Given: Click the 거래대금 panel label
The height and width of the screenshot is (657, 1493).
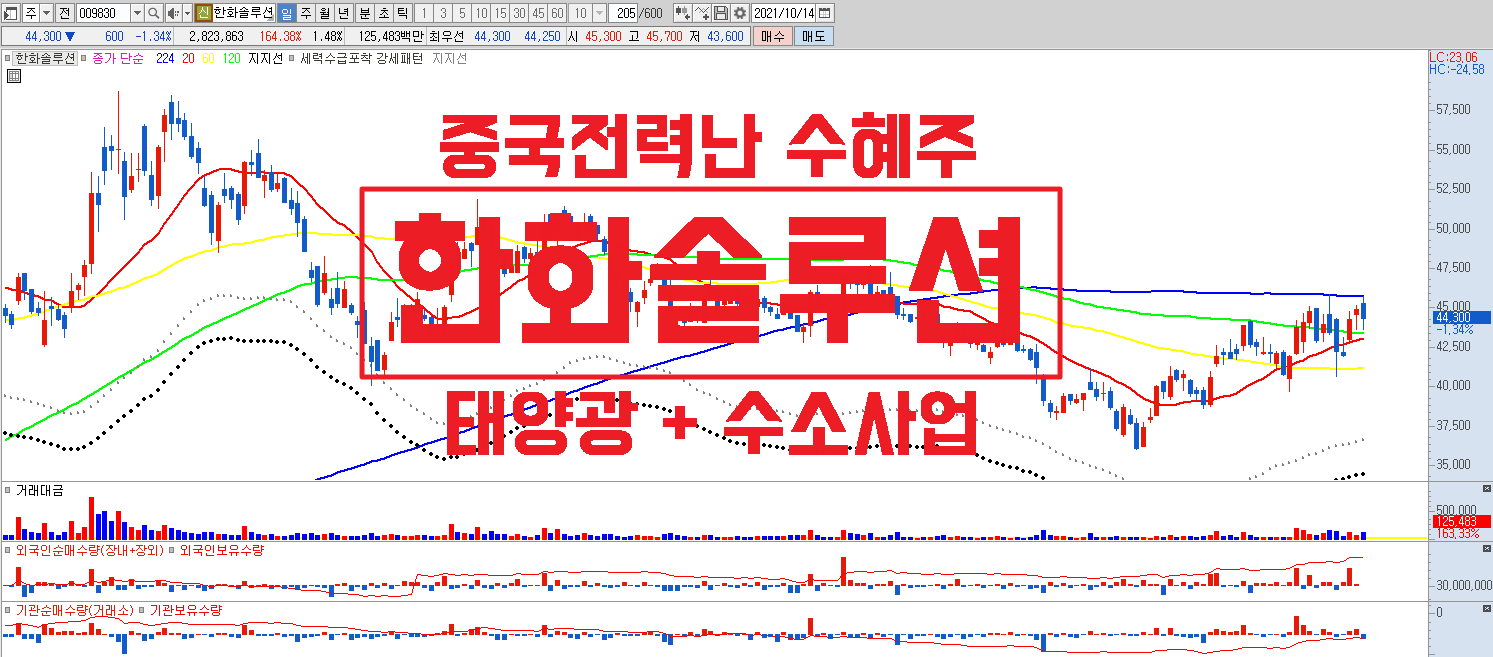Looking at the screenshot, I should [x=39, y=491].
